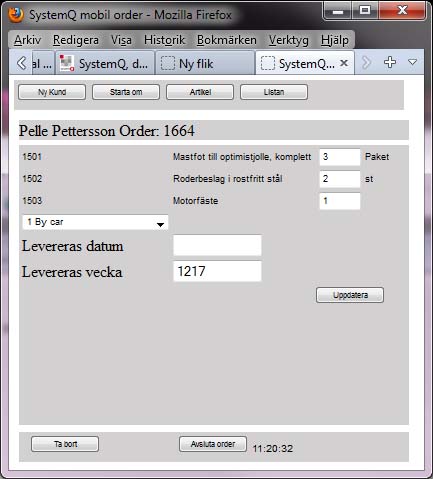The width and height of the screenshot is (433, 479).
Task: Open the Arkiv menu
Action: tap(27, 40)
